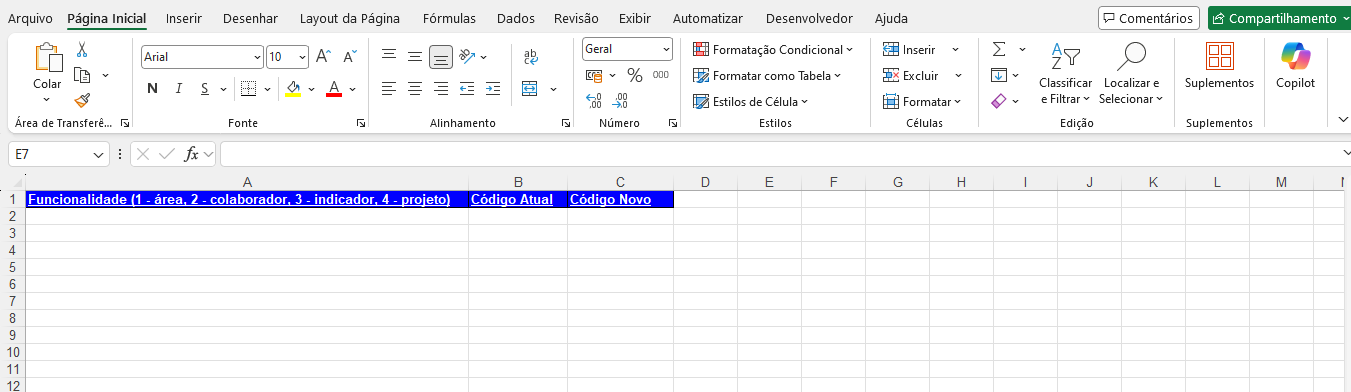Click the Name Box showing E7
This screenshot has height=392, width=1351.
tap(58, 154)
